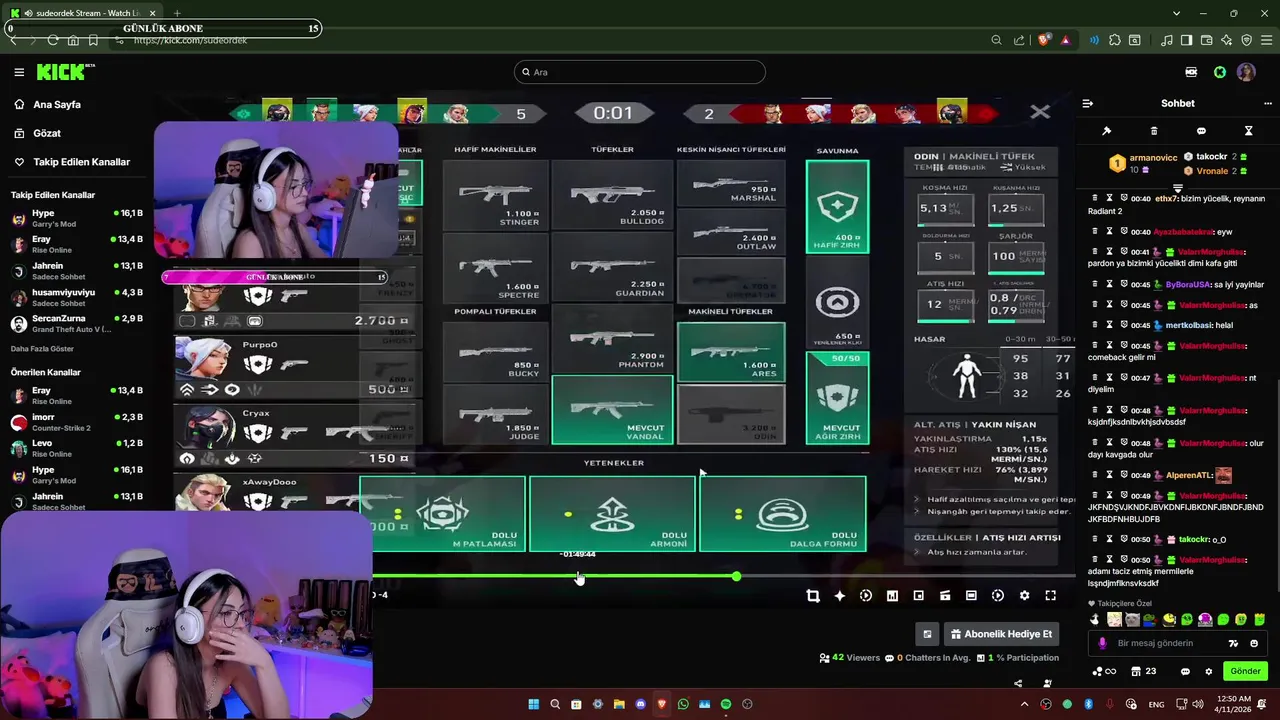
Task: Open Windows Start menu
Action: (533, 704)
